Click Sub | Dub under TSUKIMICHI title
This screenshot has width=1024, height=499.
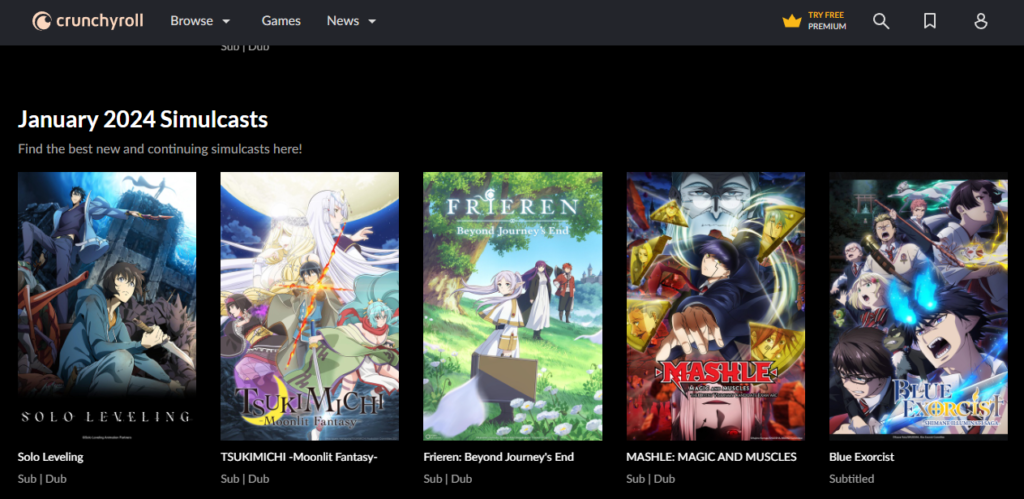245,479
